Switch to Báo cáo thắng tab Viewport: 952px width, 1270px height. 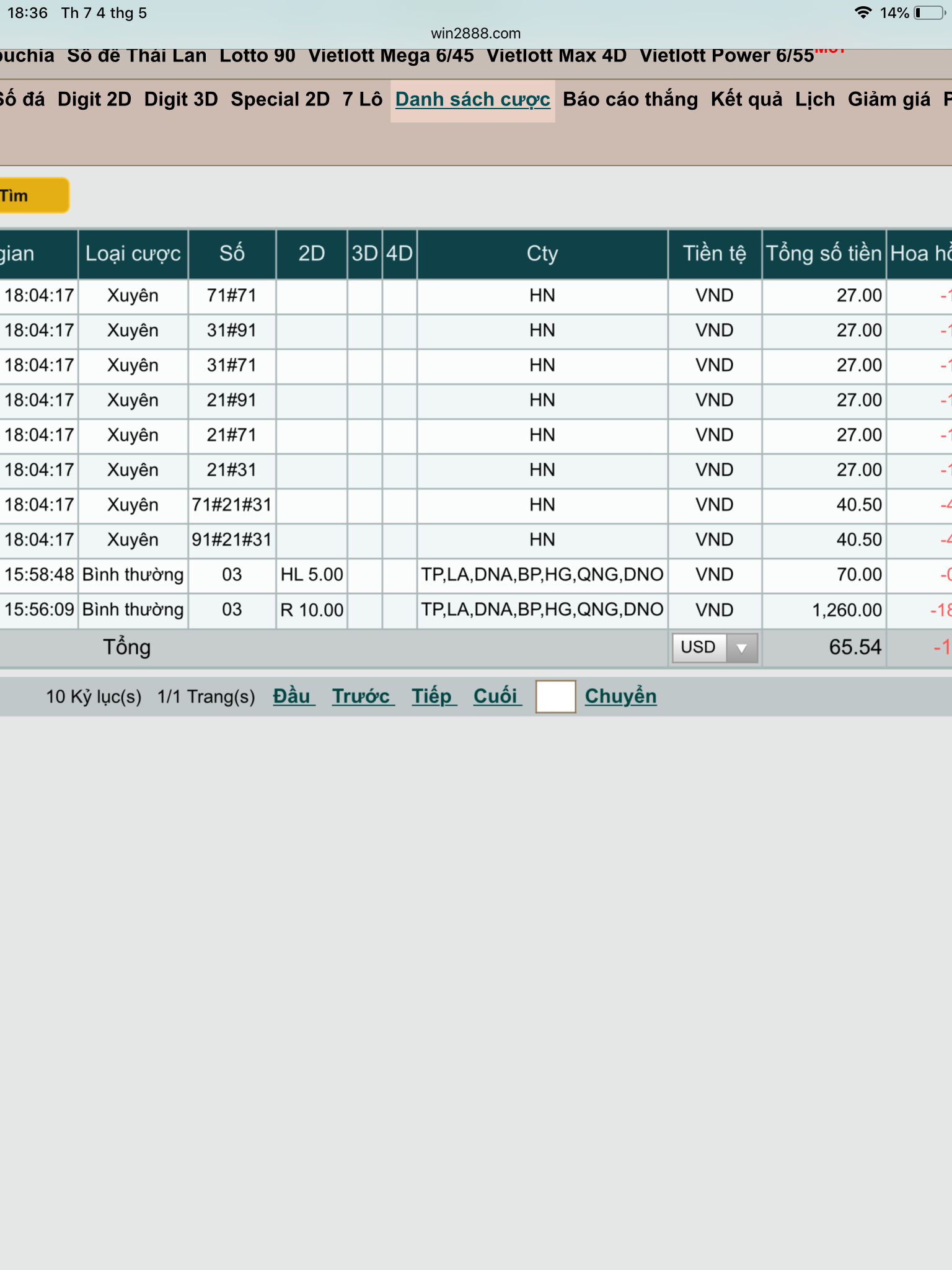[630, 100]
